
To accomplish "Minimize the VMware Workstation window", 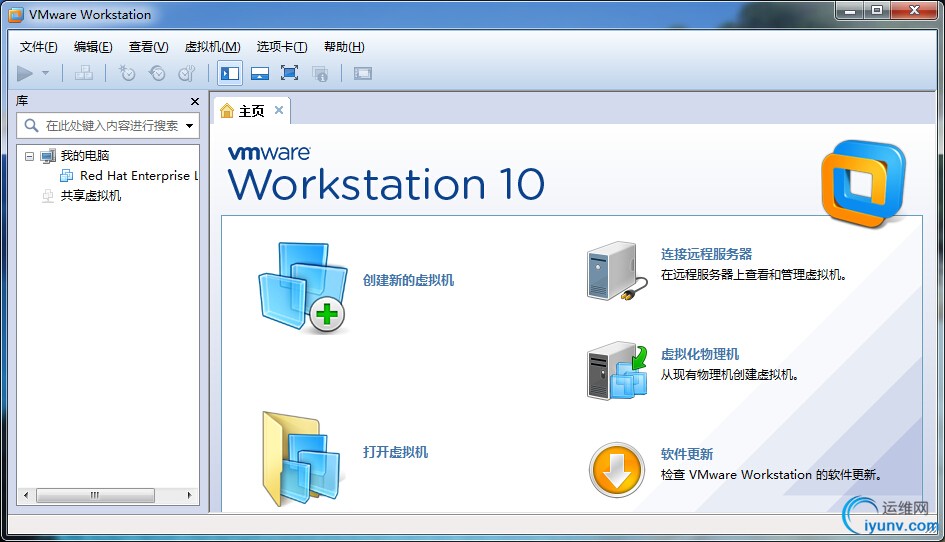I will click(850, 10).
